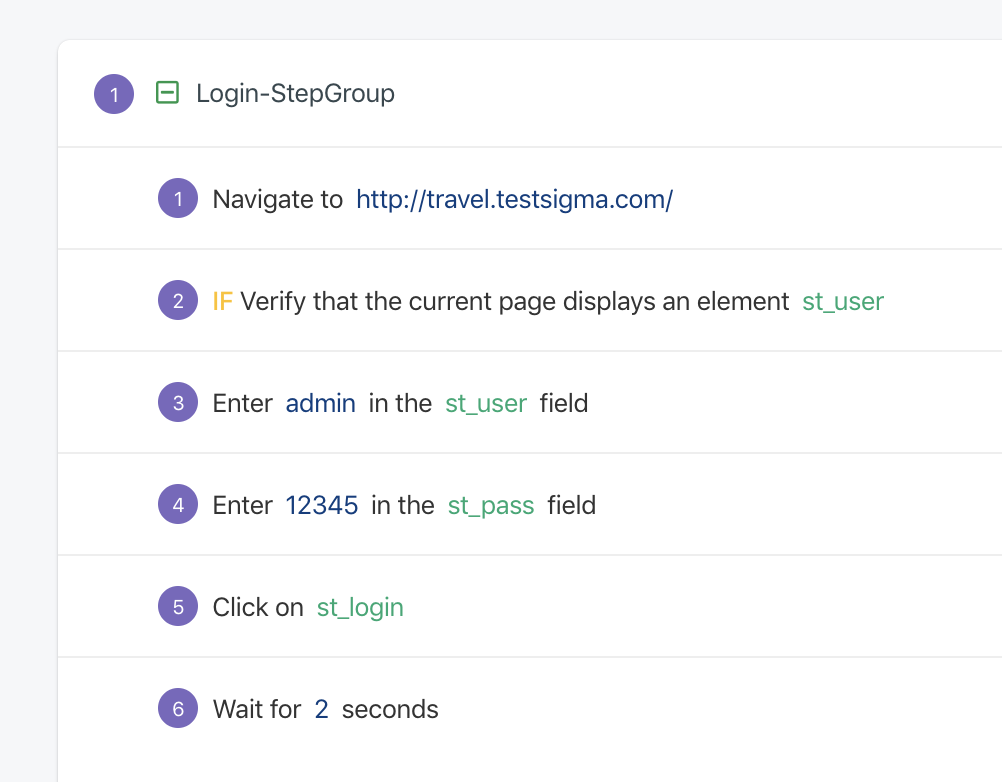Collapse the Login-StepGroup step group
Screen dimensions: 1002x782
pos(167,94)
